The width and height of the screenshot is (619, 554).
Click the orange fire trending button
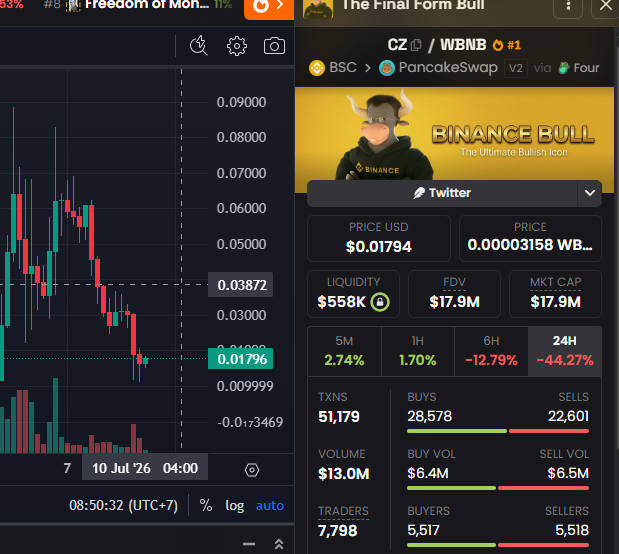coord(269,6)
